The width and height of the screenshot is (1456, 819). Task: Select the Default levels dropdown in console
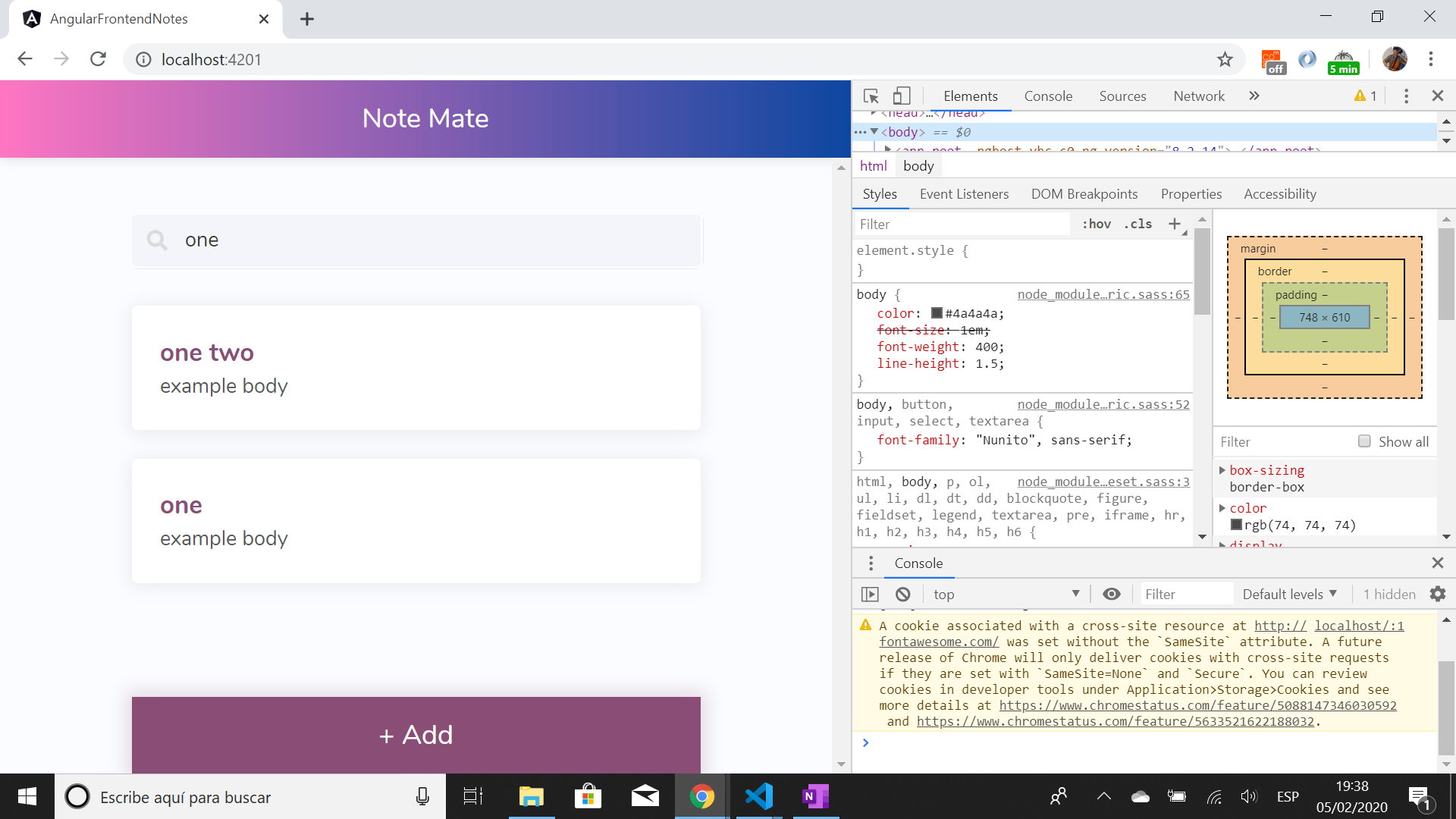tap(1289, 594)
